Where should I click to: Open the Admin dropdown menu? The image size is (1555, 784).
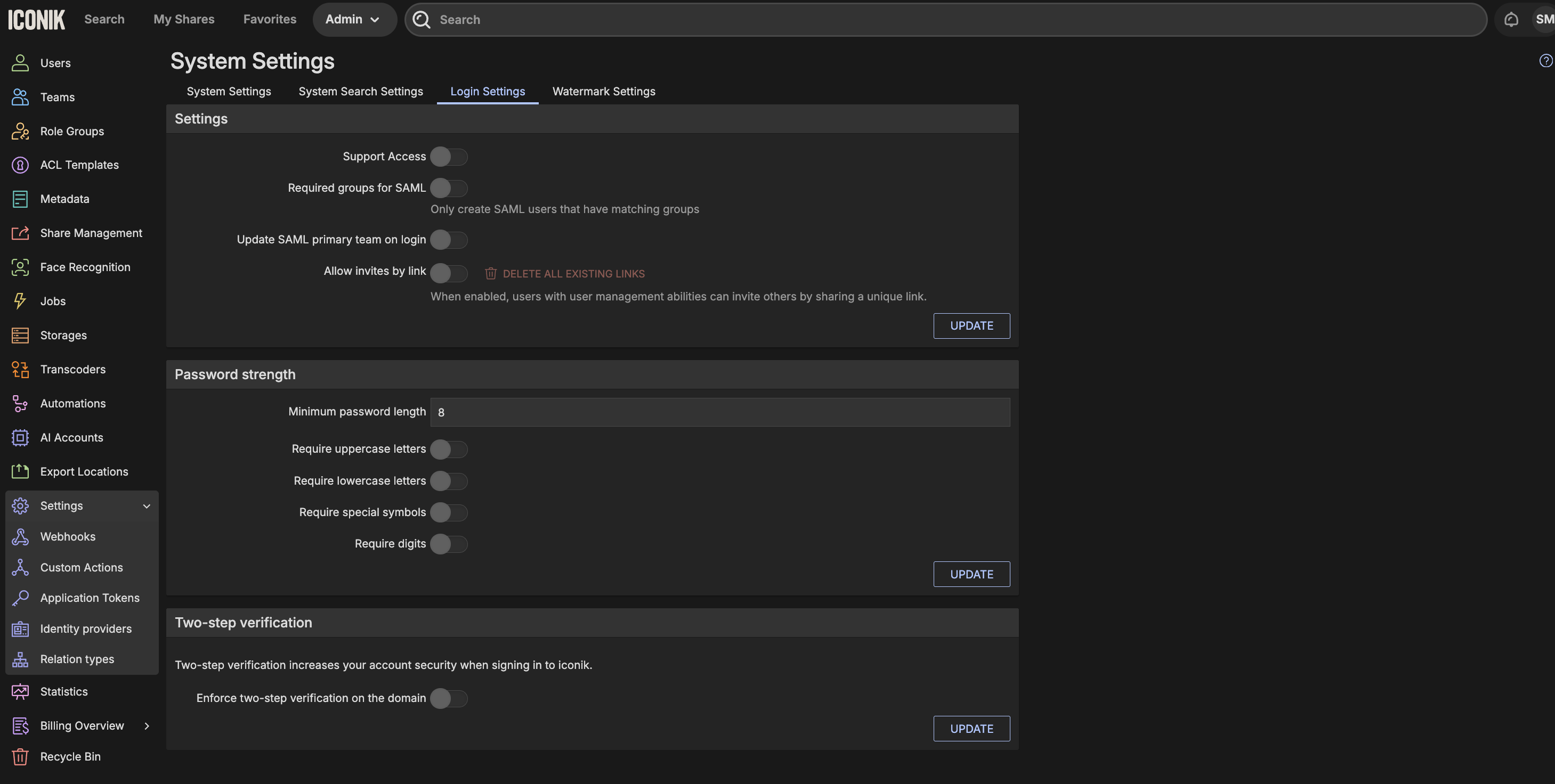tap(354, 19)
